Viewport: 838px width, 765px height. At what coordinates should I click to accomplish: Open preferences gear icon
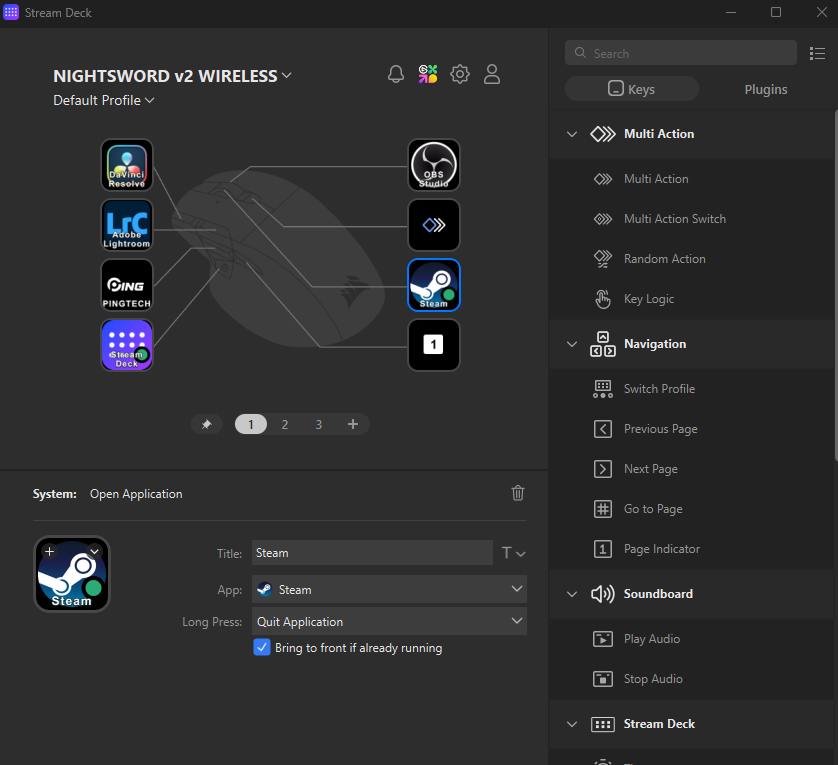[460, 74]
